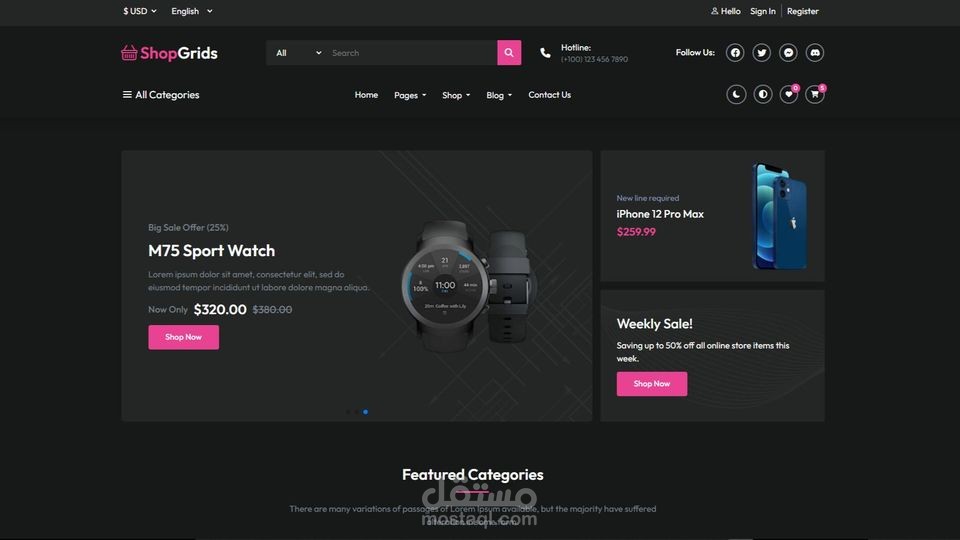Open the shopping cart icon
Viewport: 960px width, 540px height.
[x=815, y=94]
